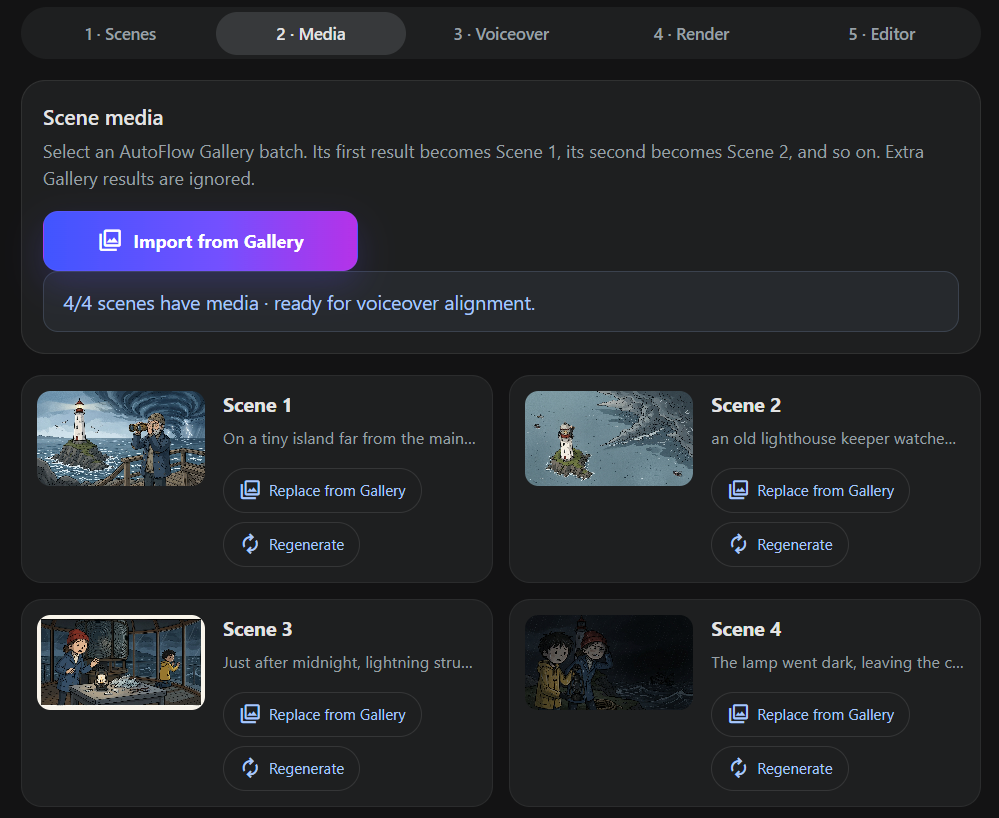This screenshot has width=999, height=818.
Task: Open the Scene 2 aerial island thumbnail
Action: [x=609, y=438]
